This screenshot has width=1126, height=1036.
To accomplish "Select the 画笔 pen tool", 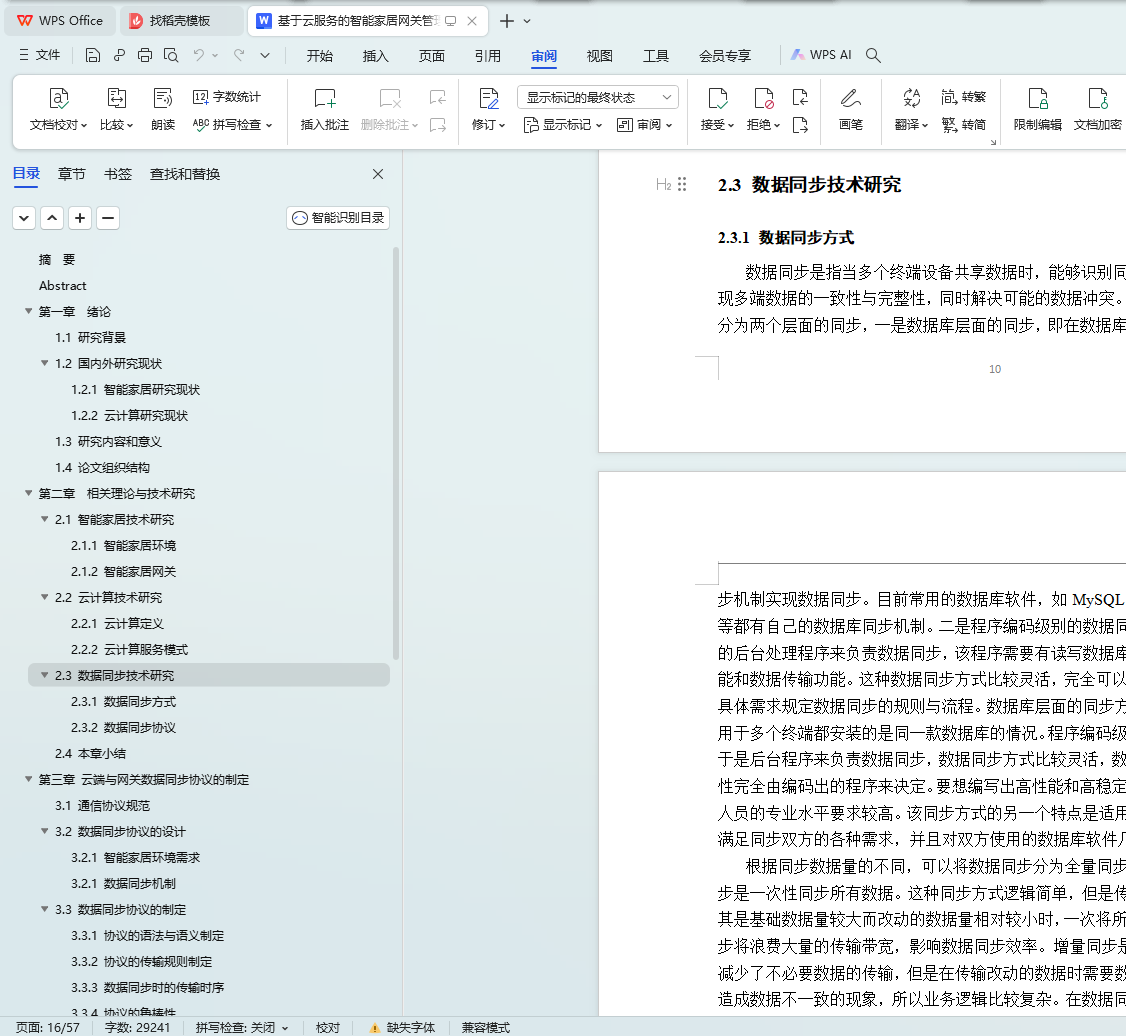I will pyautogui.click(x=850, y=98).
